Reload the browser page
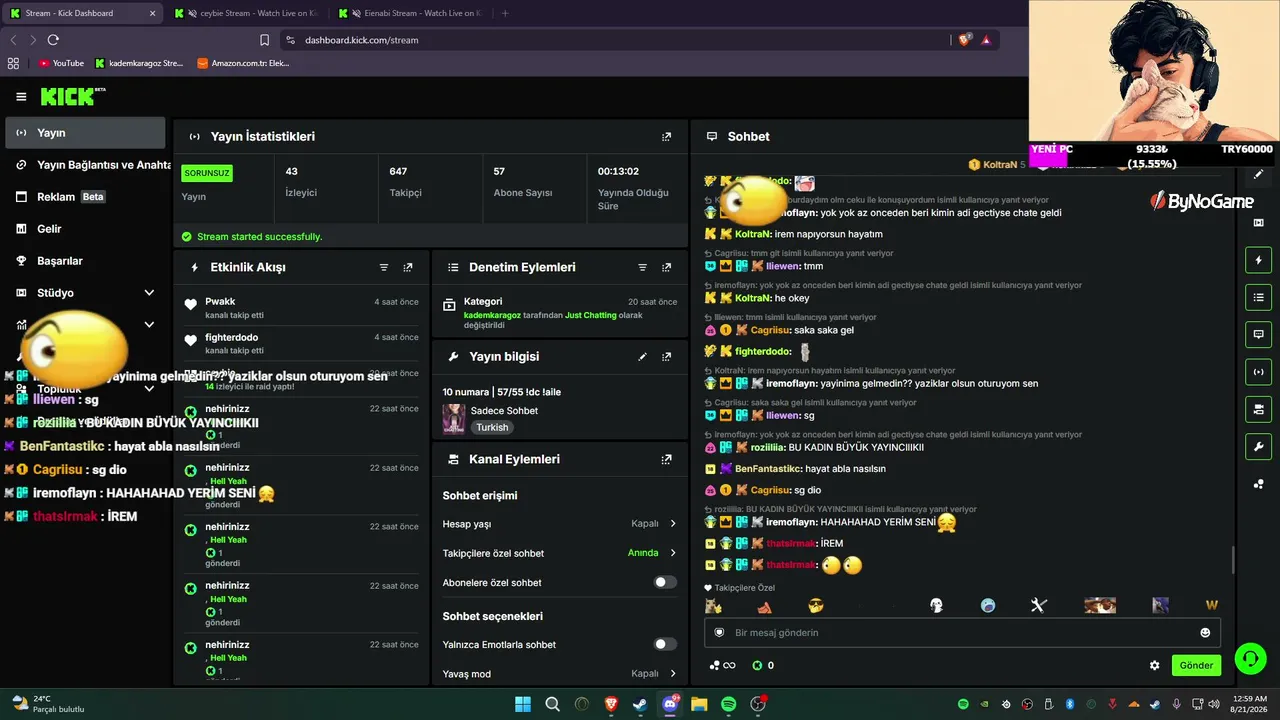Screen dimensions: 1280x720 click(x=53, y=40)
